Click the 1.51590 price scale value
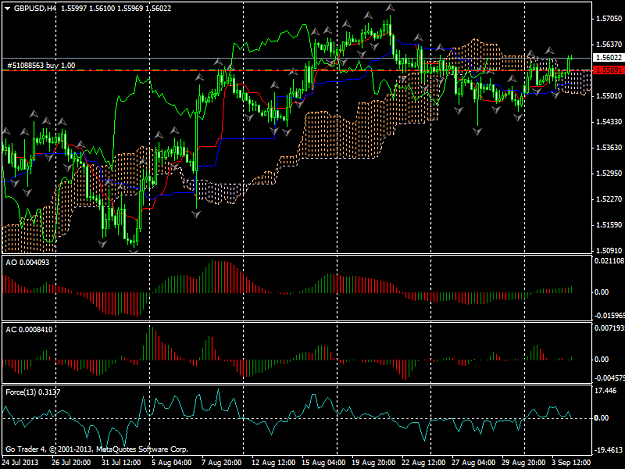625x469 pixels. click(x=609, y=225)
